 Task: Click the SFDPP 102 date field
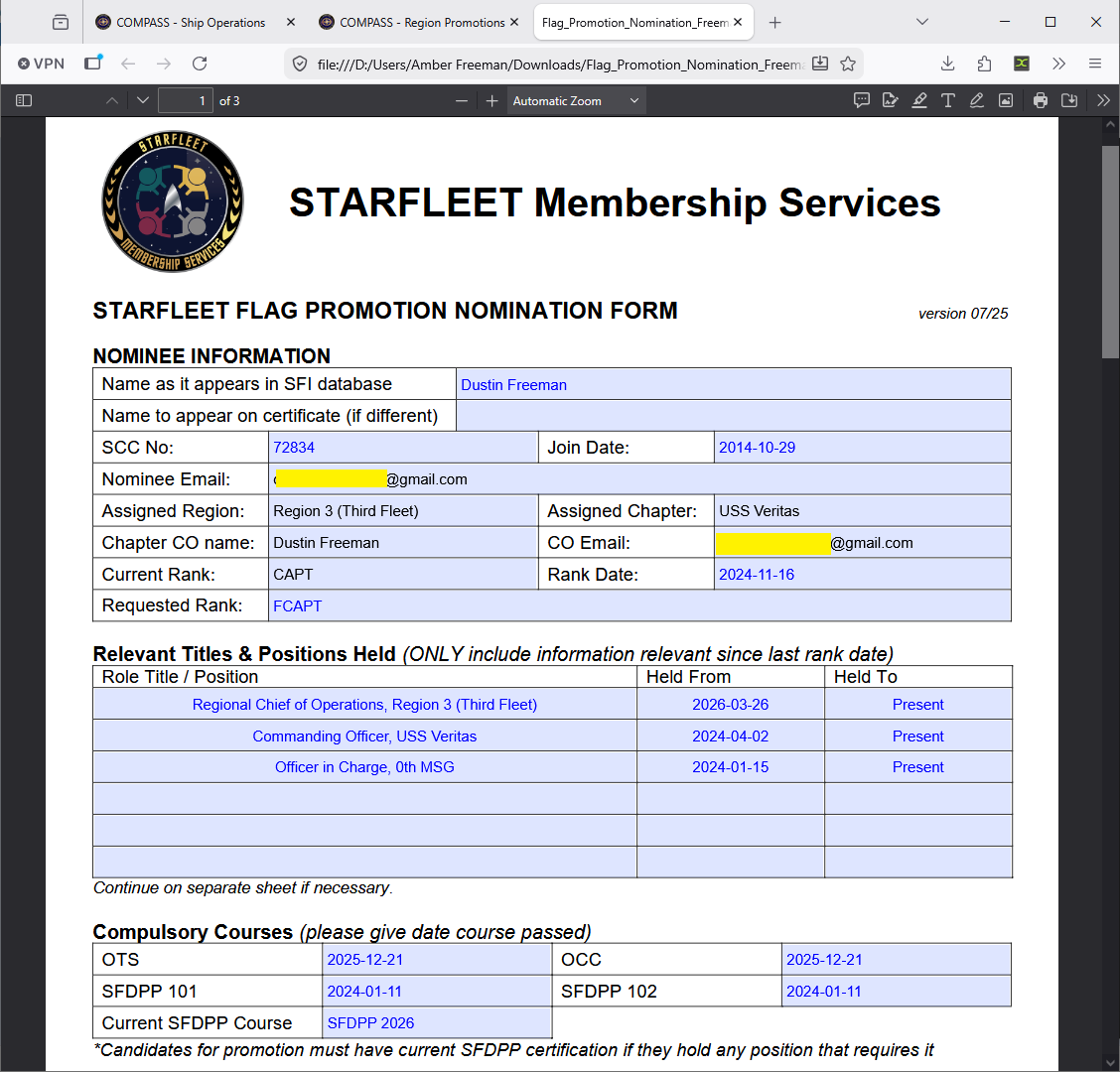(x=897, y=992)
